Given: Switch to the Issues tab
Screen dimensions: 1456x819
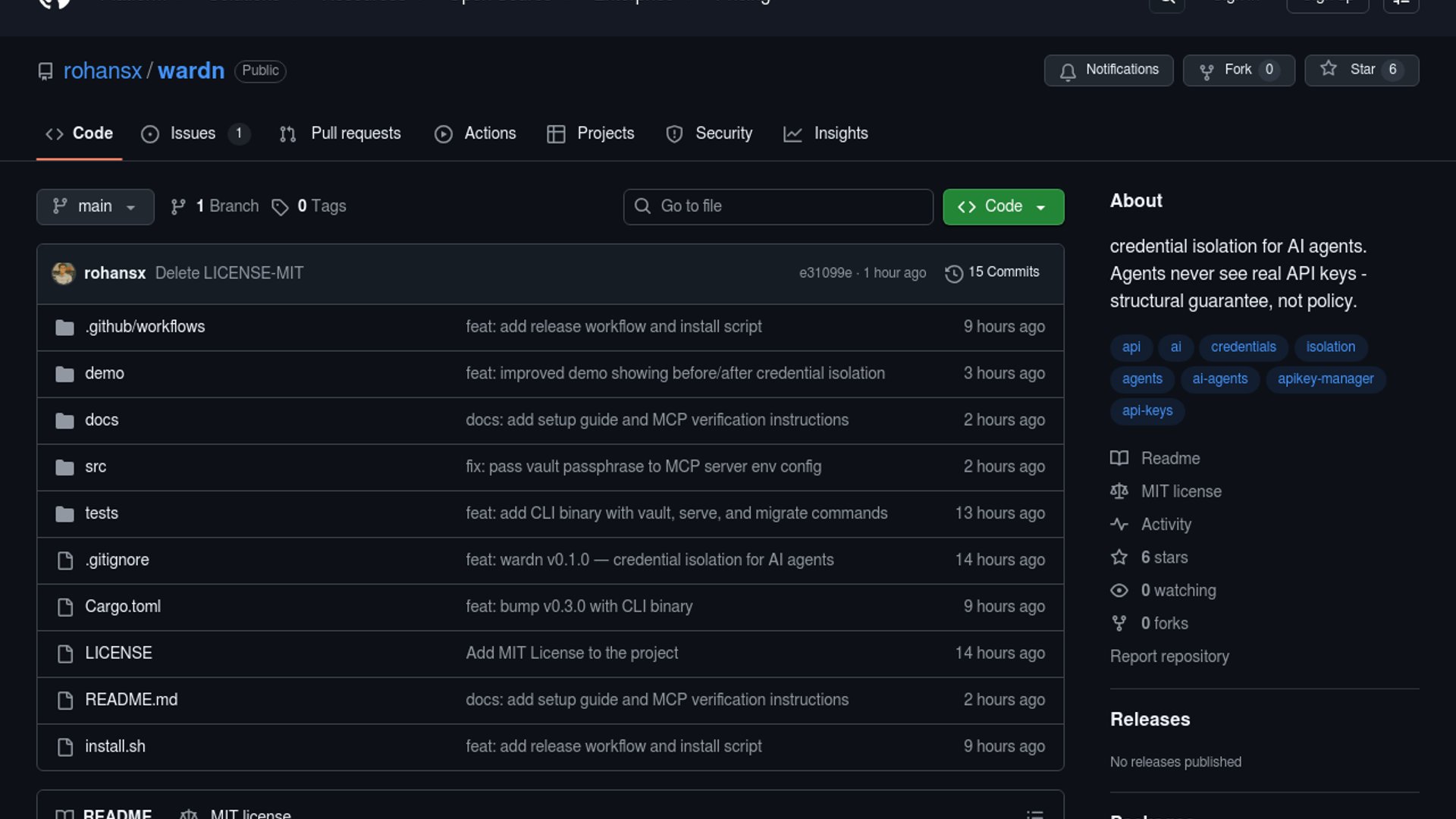Looking at the screenshot, I should [193, 133].
